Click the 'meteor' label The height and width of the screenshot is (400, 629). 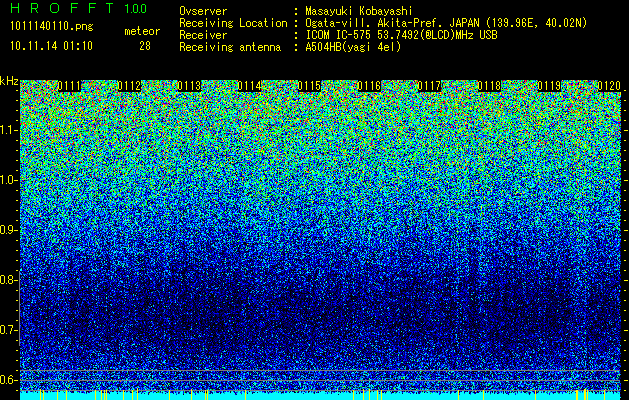[x=142, y=31]
